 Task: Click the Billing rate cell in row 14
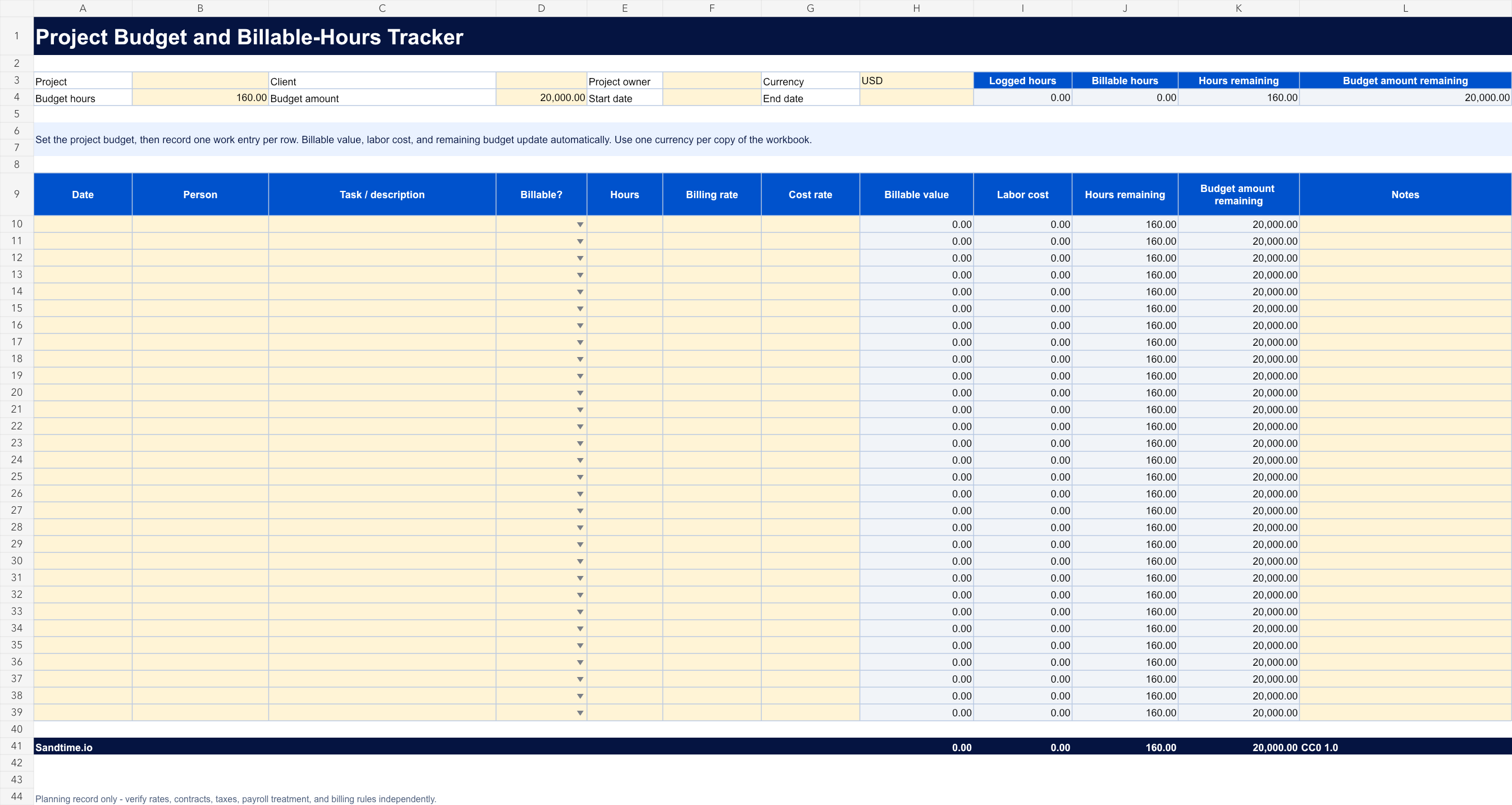tap(712, 291)
